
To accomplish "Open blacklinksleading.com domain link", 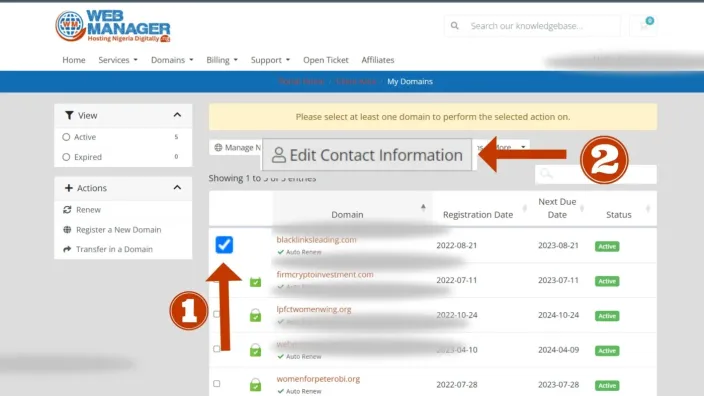I will [x=317, y=240].
